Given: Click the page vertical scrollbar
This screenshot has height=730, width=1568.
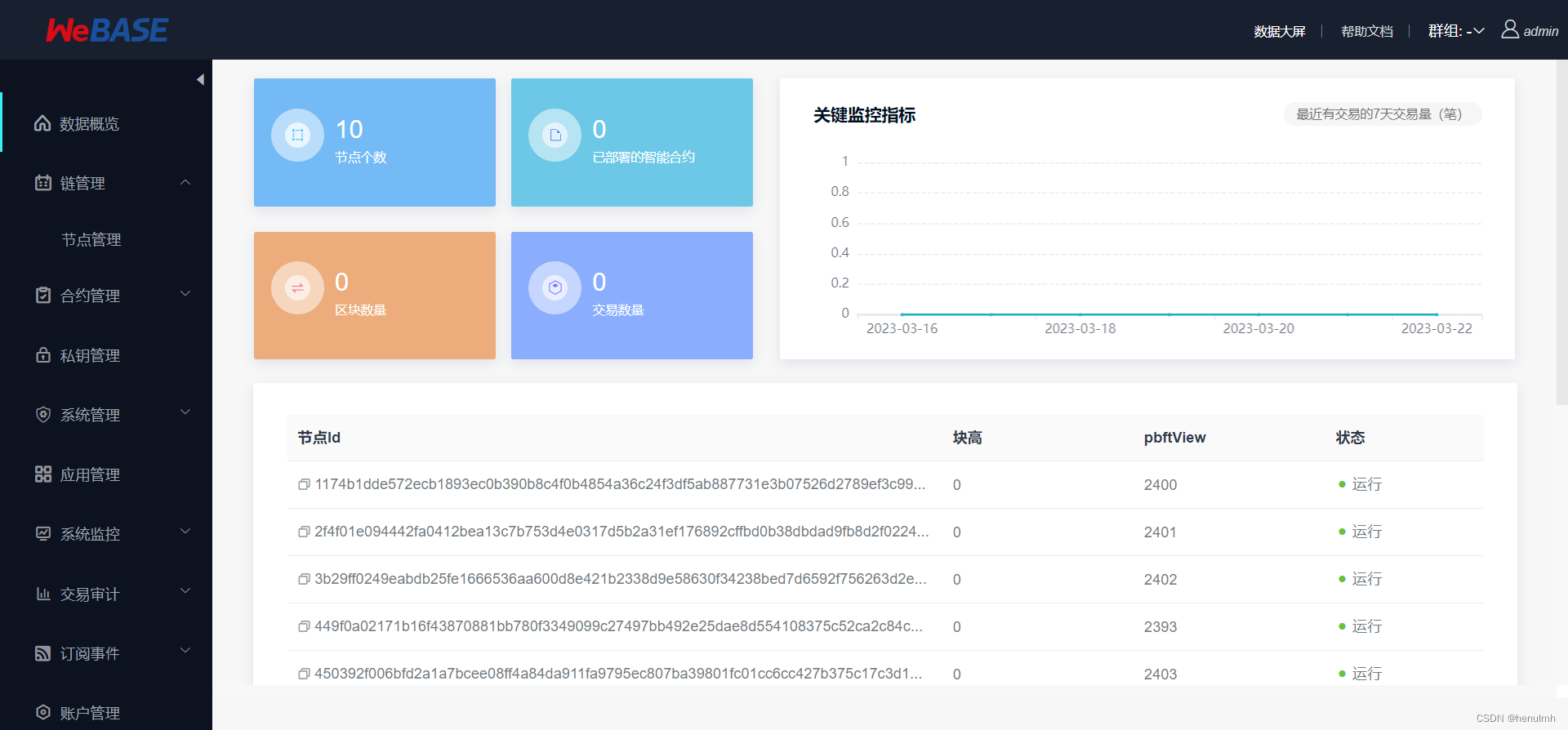Looking at the screenshot, I should [x=1561, y=233].
